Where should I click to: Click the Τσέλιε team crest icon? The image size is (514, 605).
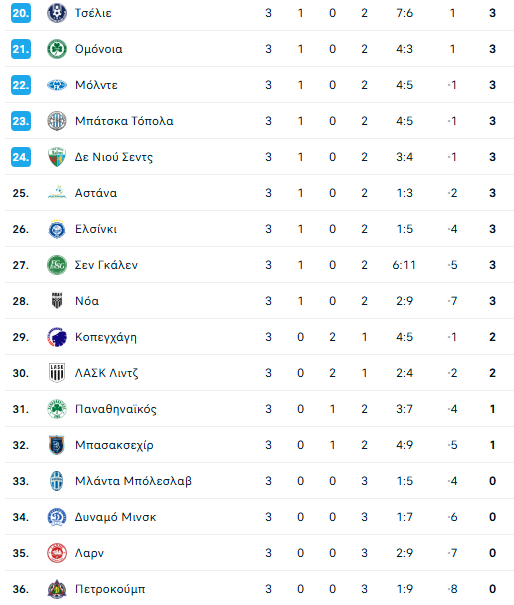[x=57, y=13]
